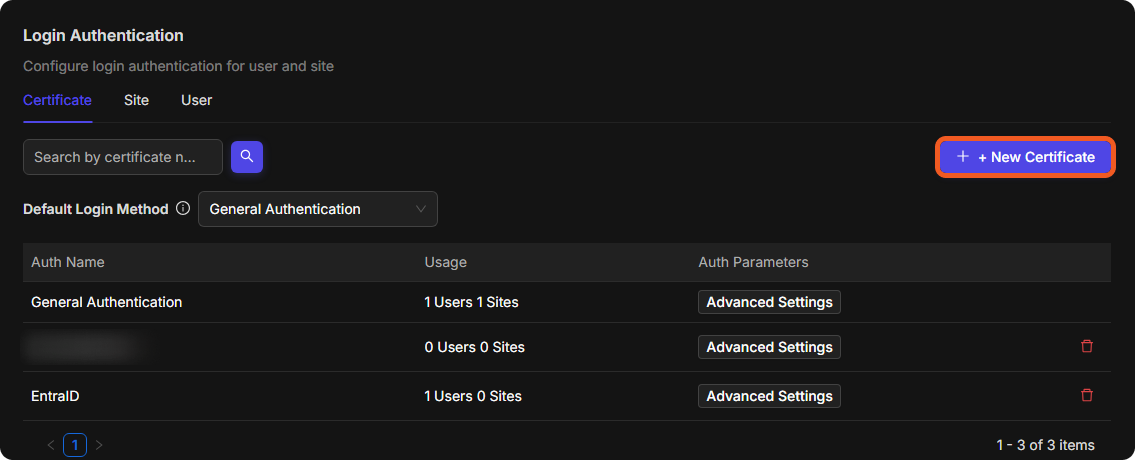Image resolution: width=1135 pixels, height=460 pixels.
Task: Click trash icon for the blurred certificate row
Action: coord(1087,346)
